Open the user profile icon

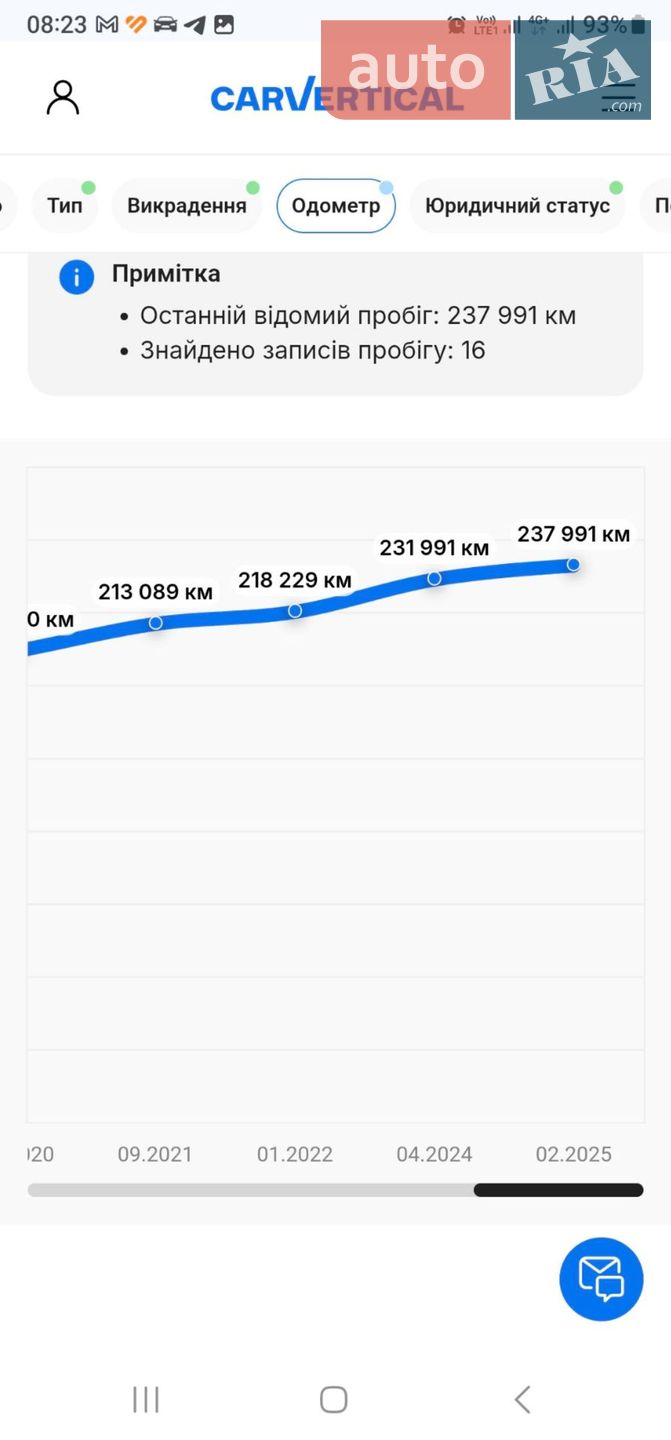pyautogui.click(x=63, y=97)
